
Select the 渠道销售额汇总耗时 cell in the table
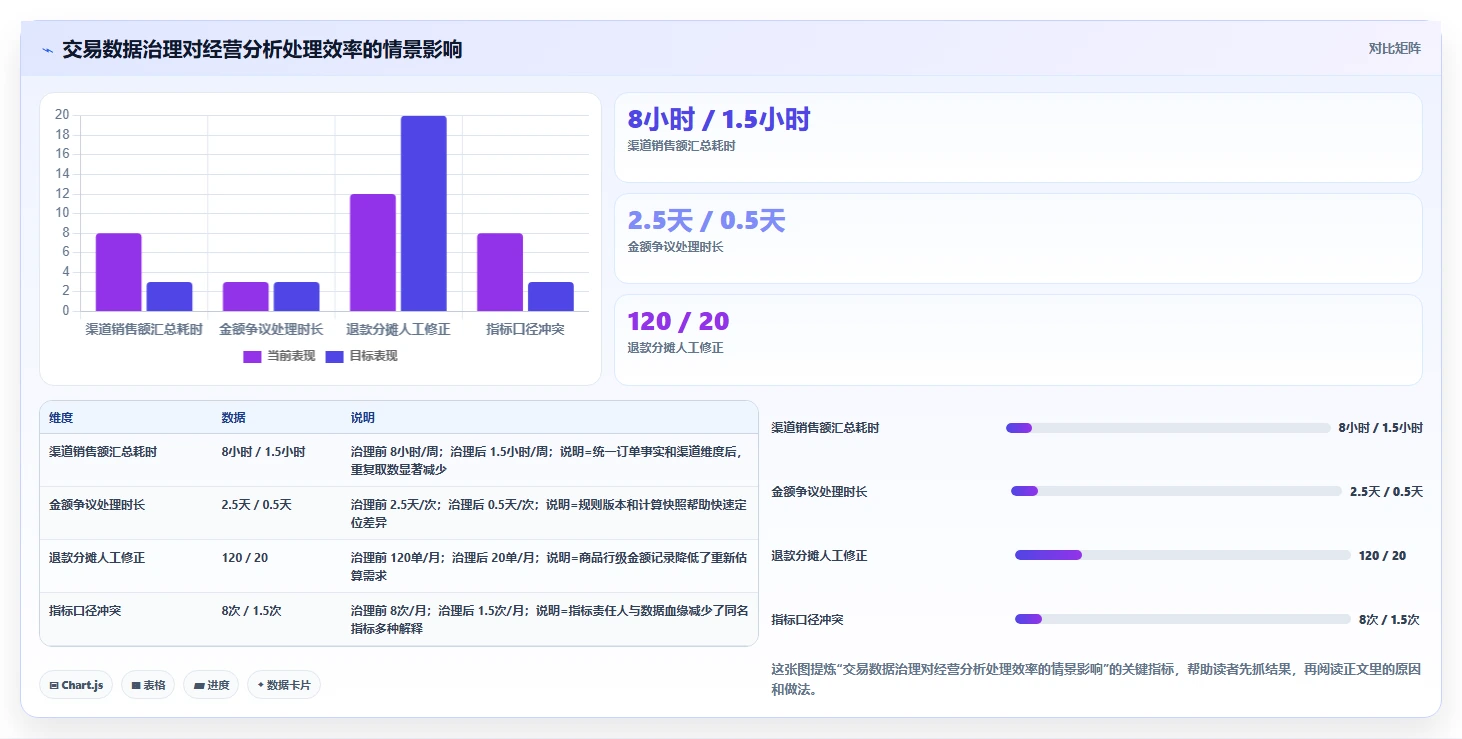coord(103,452)
